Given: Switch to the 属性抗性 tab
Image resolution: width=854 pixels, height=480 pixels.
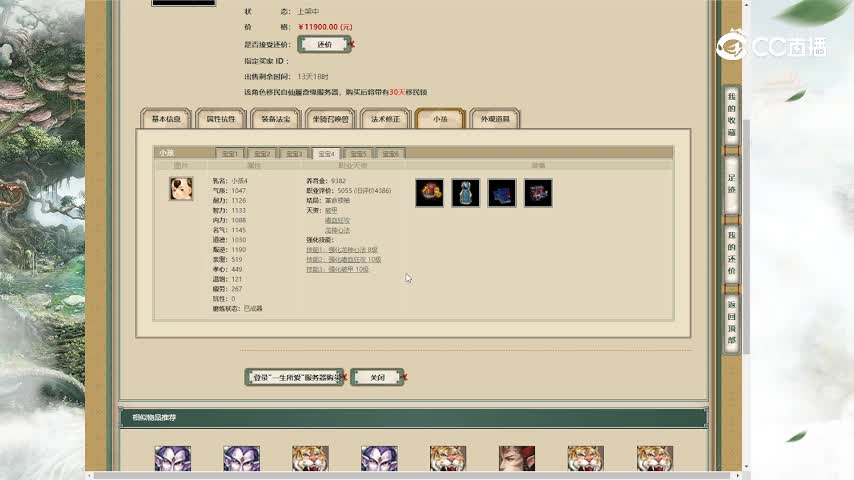Looking at the screenshot, I should (221, 119).
